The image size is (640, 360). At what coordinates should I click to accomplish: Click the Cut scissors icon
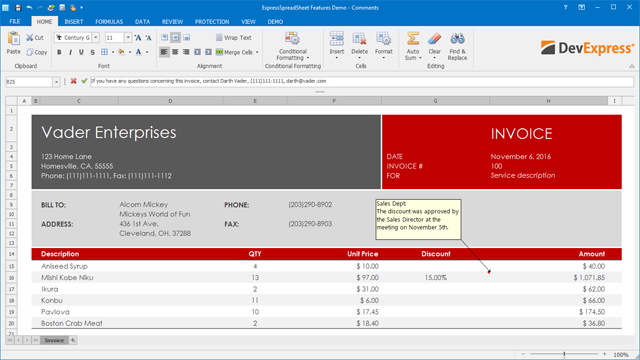click(30, 38)
